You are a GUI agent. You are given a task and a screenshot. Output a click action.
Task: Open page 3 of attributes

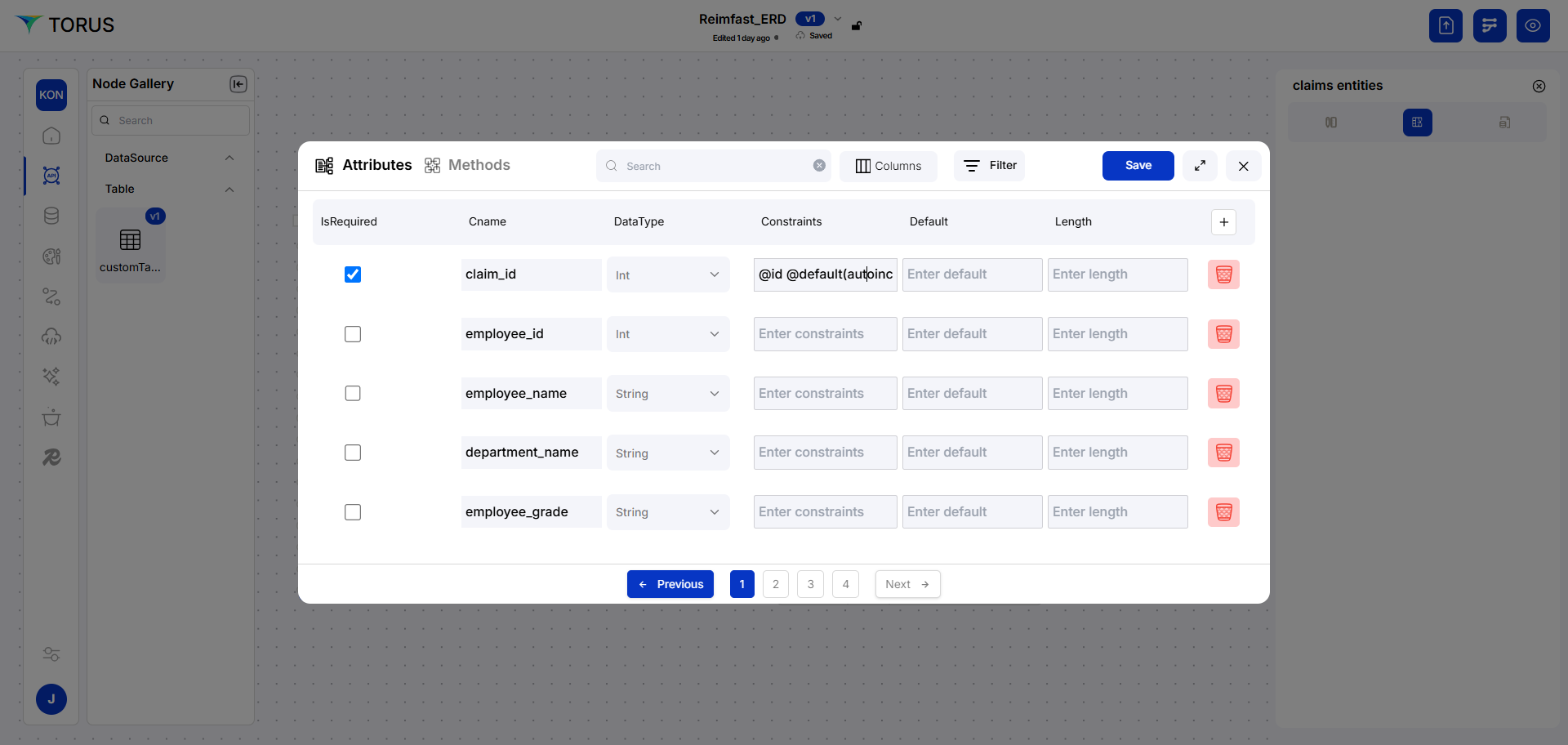point(810,584)
